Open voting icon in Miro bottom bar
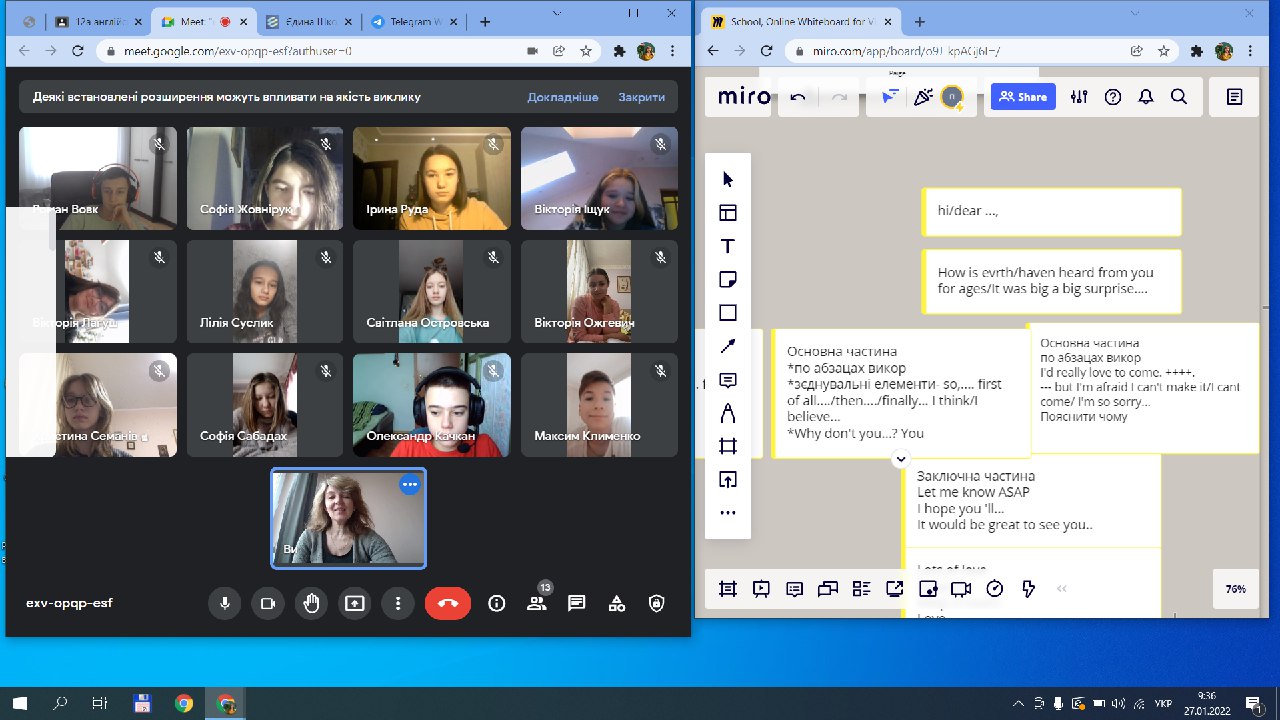1280x720 pixels. tap(928, 589)
